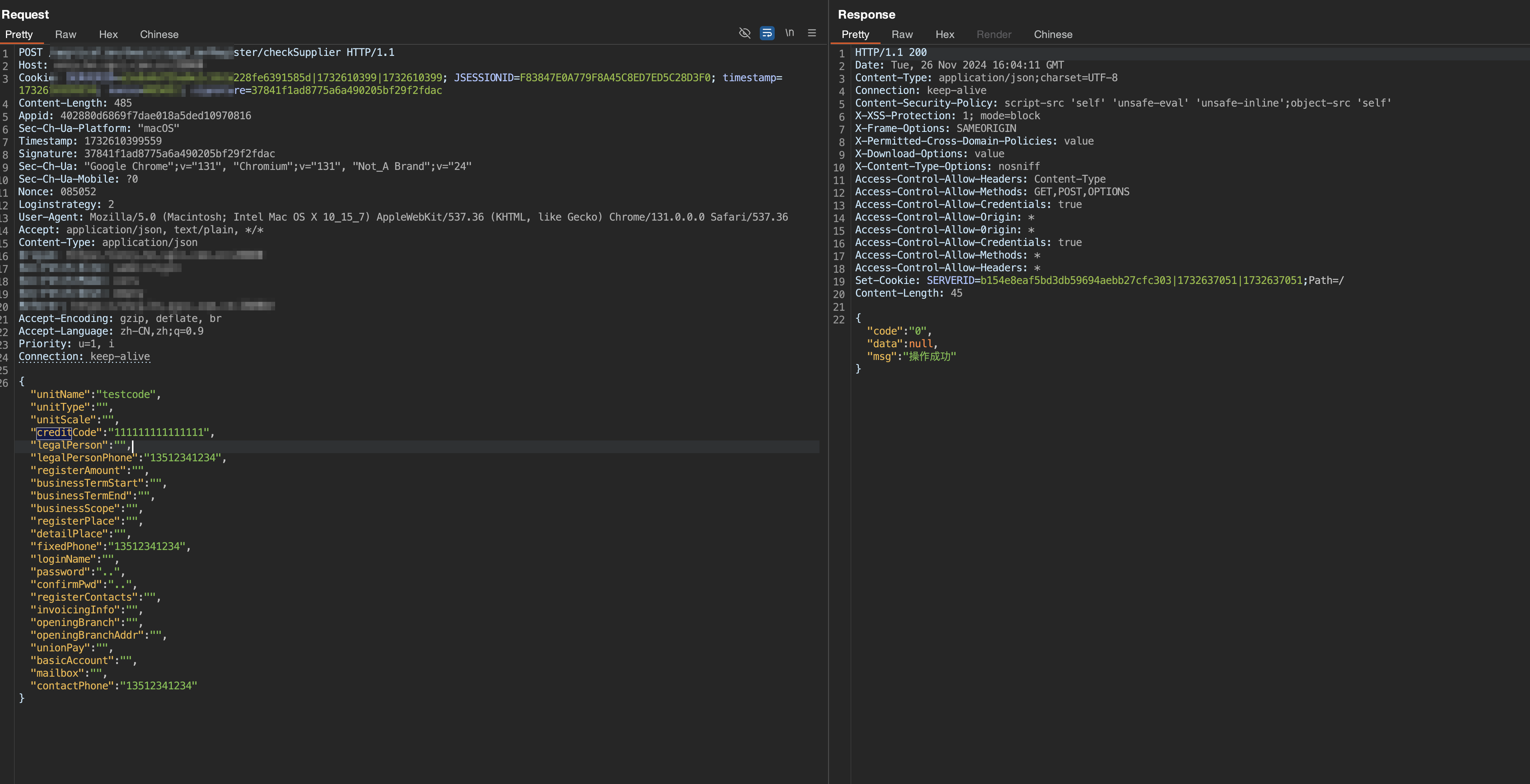Click the Appid header value

[x=155, y=116]
